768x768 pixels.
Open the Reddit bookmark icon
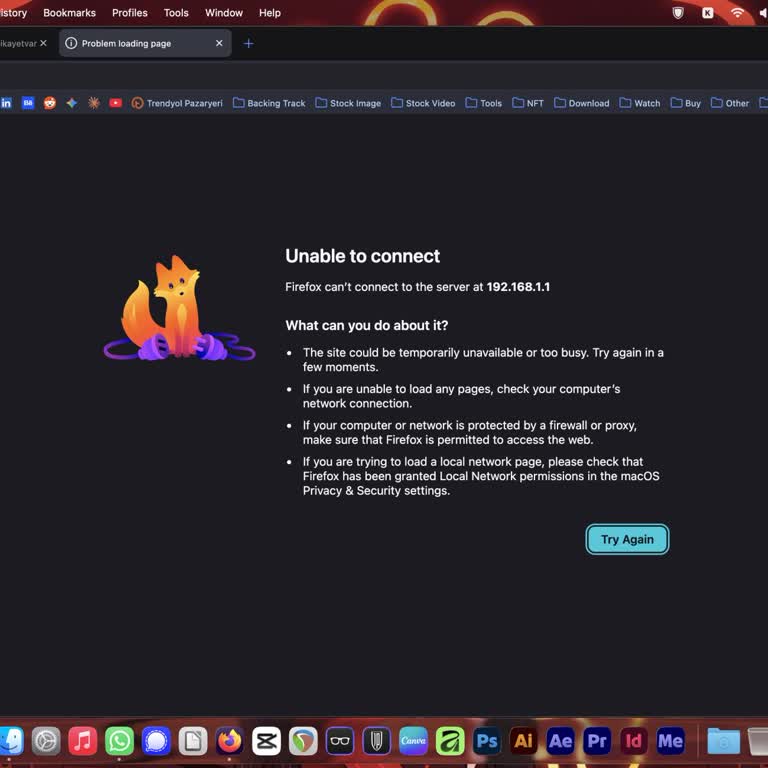pos(49,103)
